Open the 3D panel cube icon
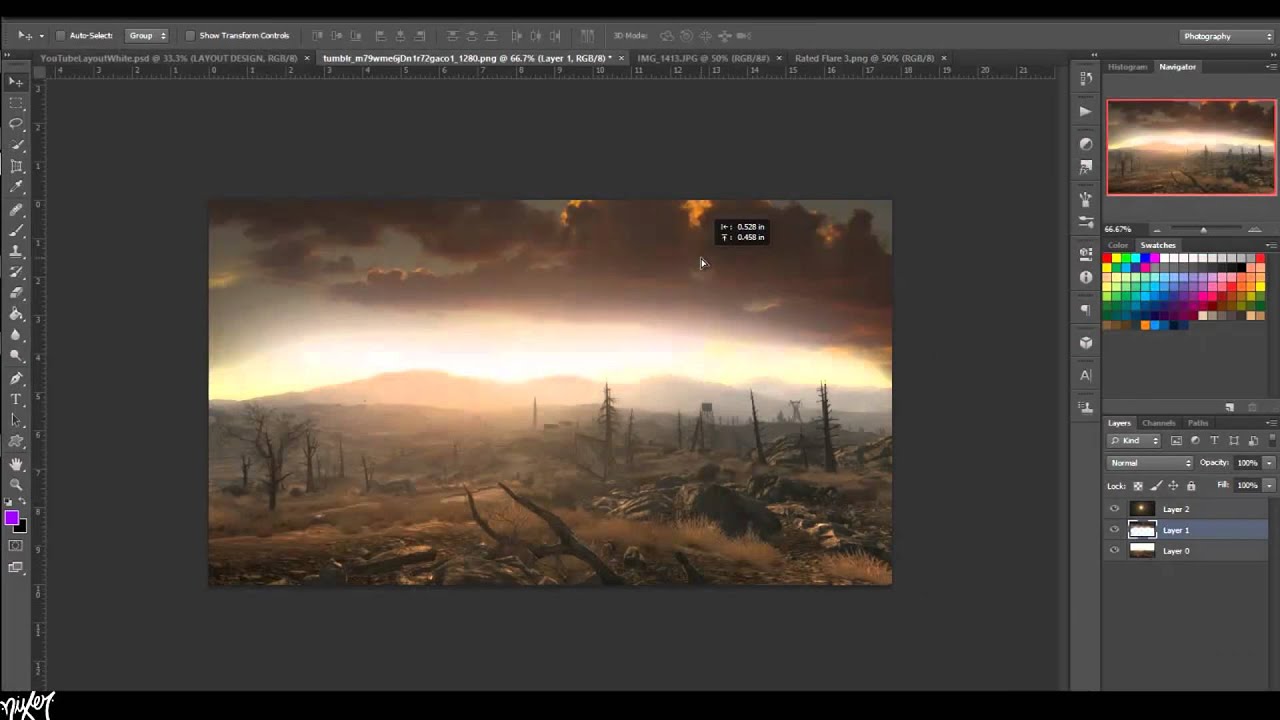This screenshot has width=1280, height=720. (x=1086, y=343)
